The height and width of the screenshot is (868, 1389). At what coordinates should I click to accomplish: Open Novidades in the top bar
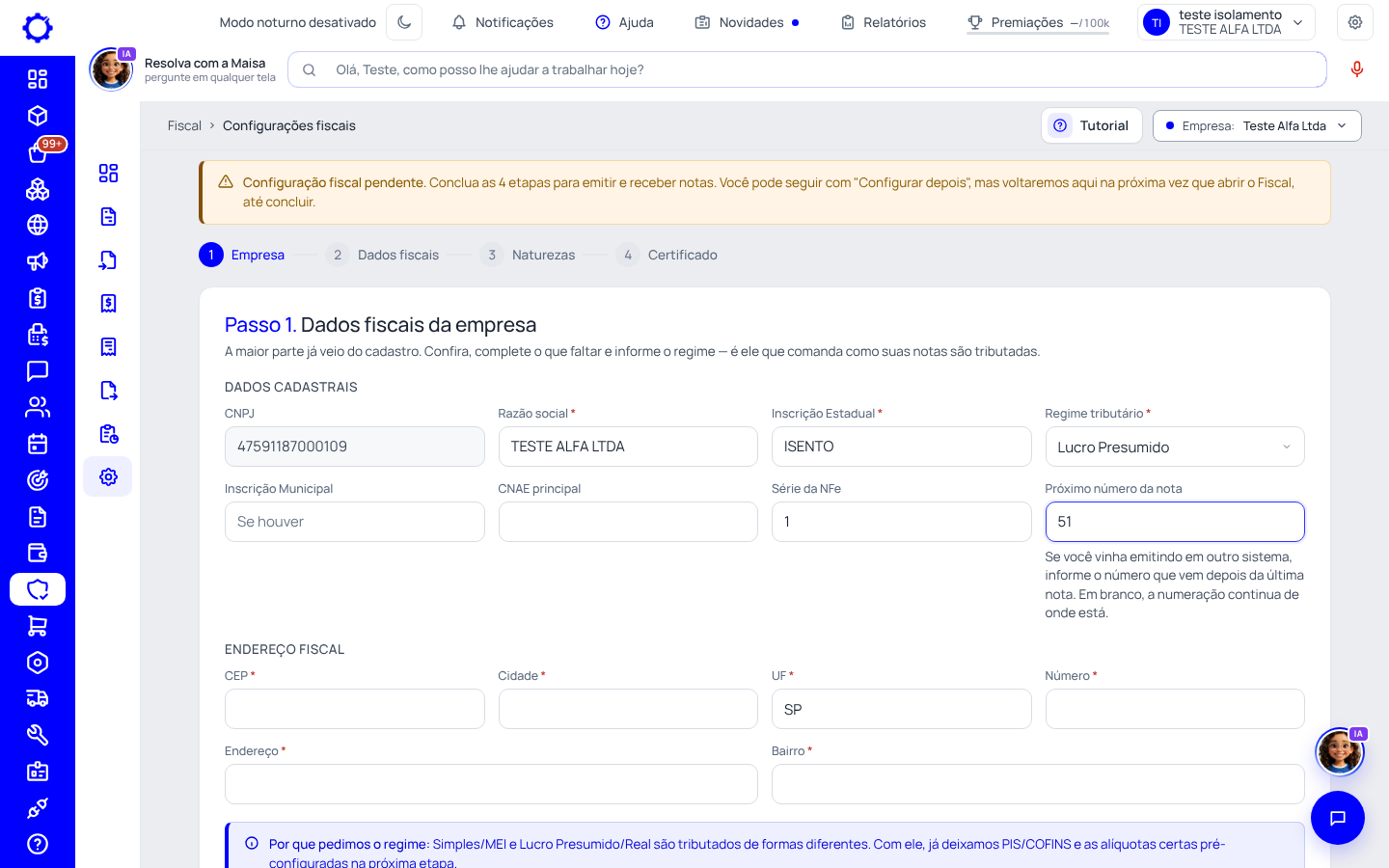pyautogui.click(x=747, y=22)
